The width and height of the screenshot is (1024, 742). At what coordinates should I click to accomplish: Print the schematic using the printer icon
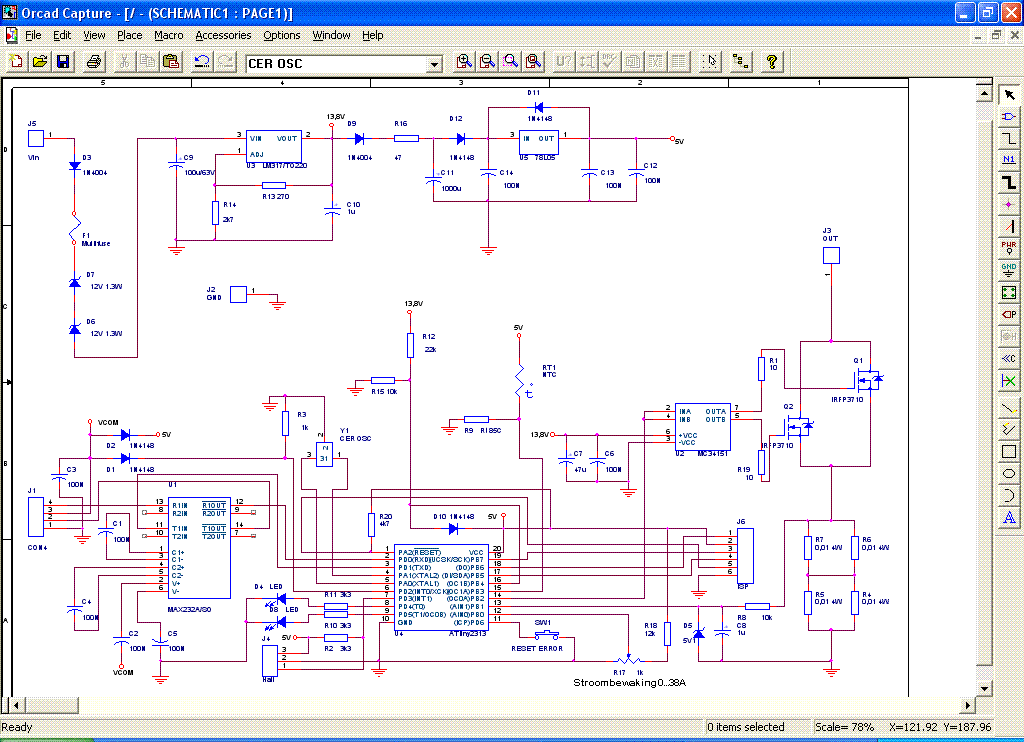point(93,62)
